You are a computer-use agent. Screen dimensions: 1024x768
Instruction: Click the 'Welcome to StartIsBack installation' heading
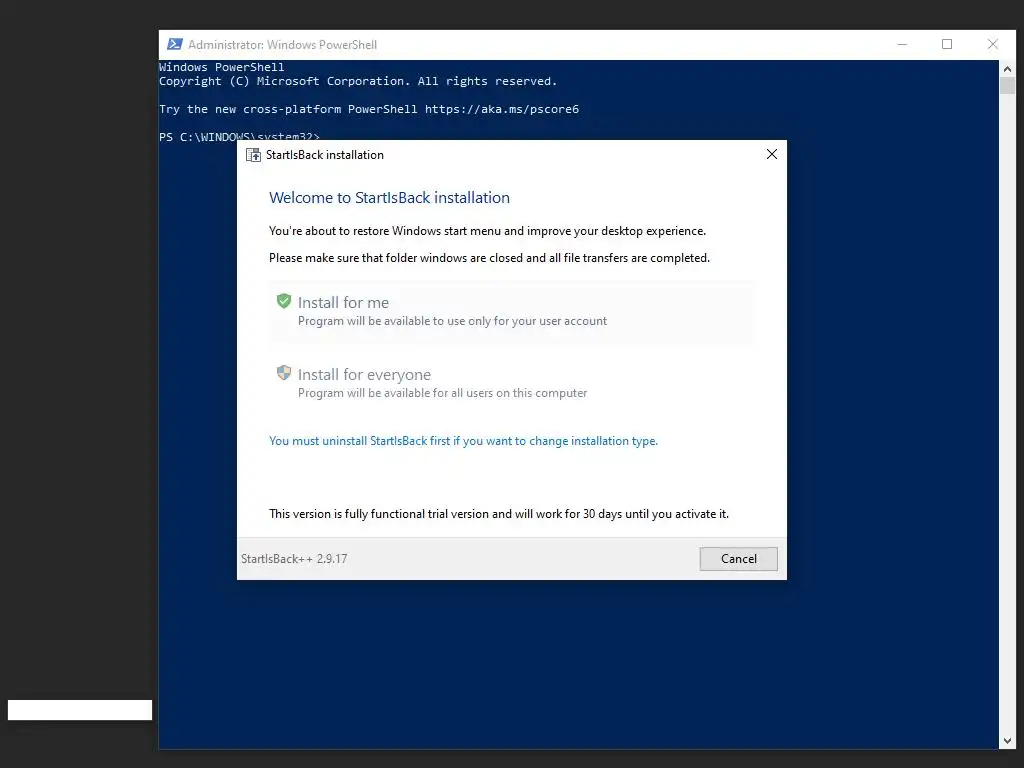389,198
